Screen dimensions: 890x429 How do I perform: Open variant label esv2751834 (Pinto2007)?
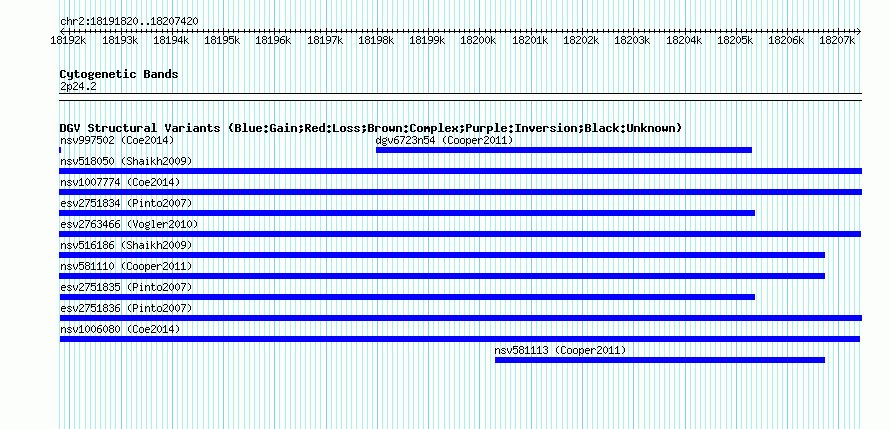(126, 203)
